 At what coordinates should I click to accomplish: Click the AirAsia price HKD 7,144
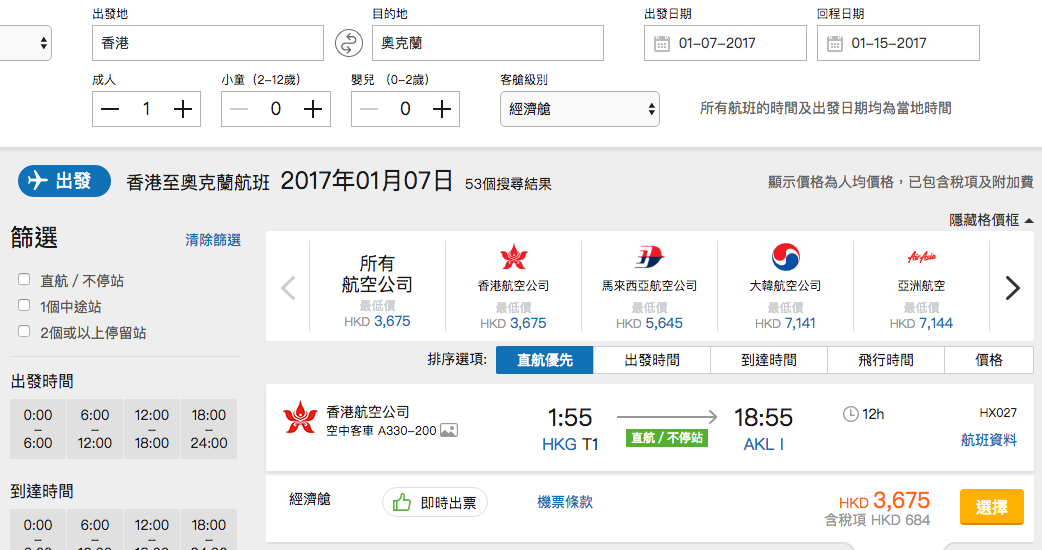click(x=921, y=323)
